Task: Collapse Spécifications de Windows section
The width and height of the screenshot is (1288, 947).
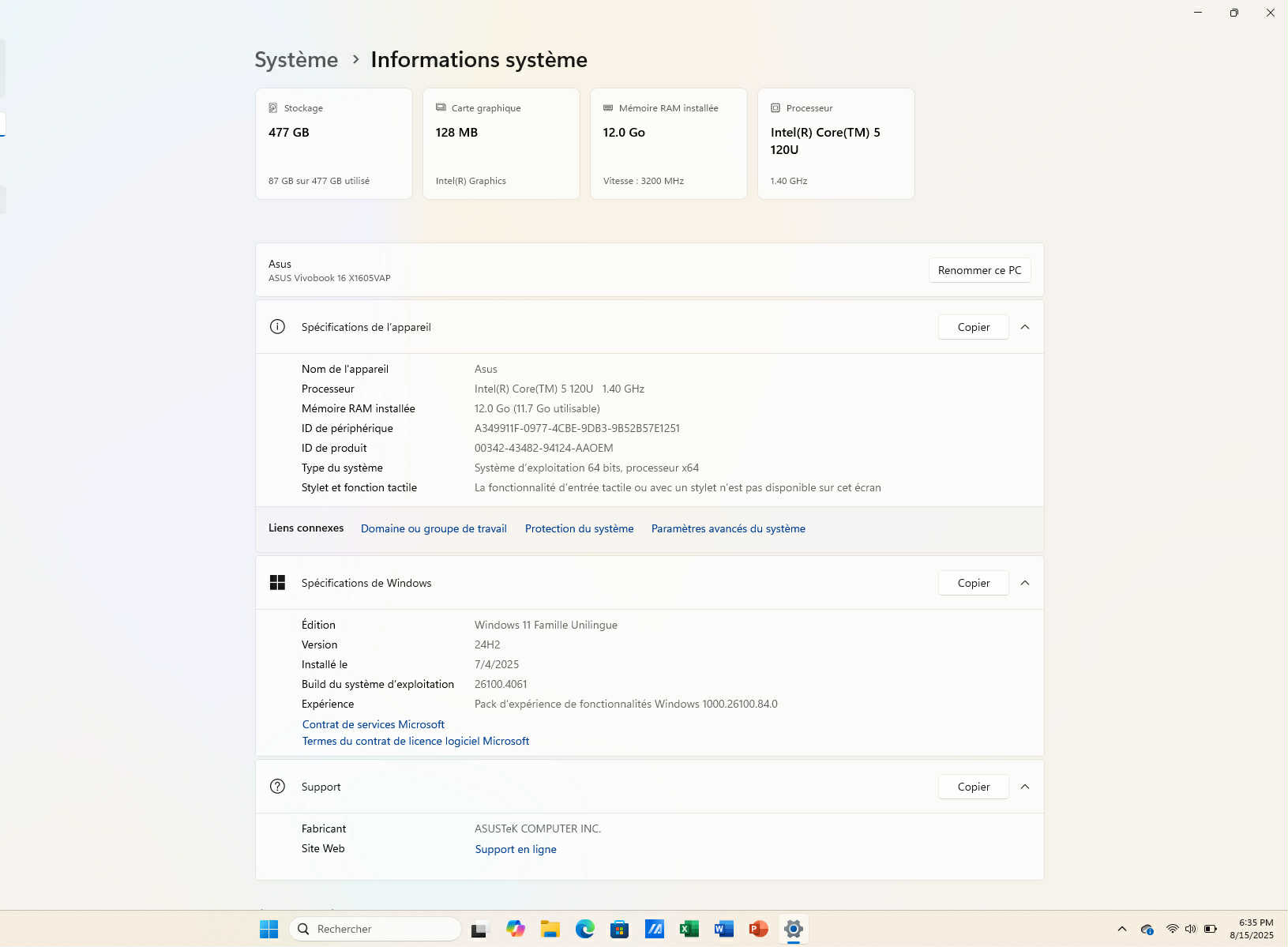Action: (1025, 583)
